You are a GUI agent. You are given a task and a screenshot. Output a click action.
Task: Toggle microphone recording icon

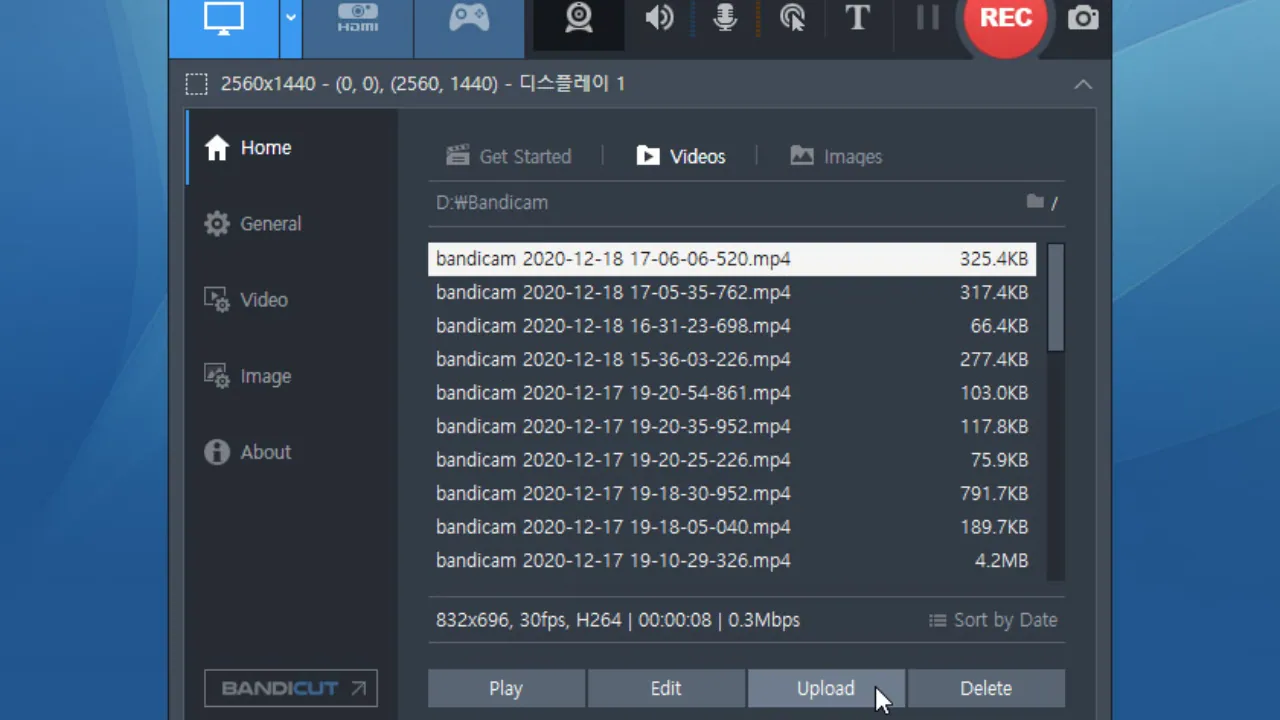pyautogui.click(x=725, y=18)
